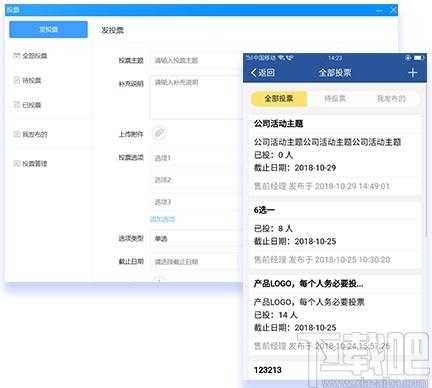This screenshot has width=432, height=388.
Task: Tap the plus icon in phone header
Action: (x=413, y=73)
